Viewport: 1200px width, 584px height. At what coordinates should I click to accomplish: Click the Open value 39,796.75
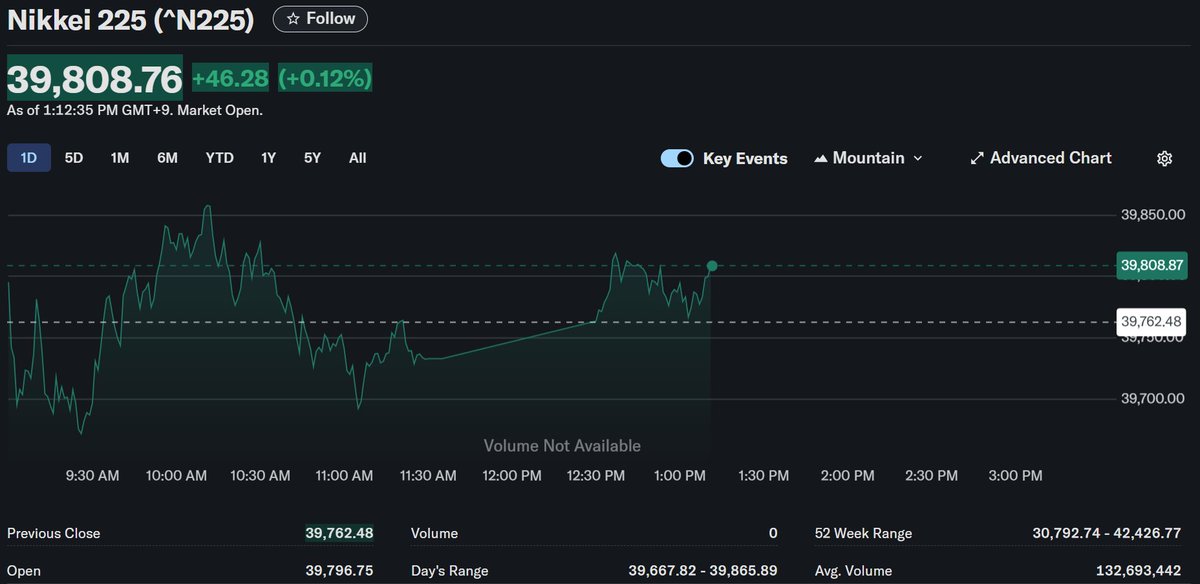click(x=339, y=571)
